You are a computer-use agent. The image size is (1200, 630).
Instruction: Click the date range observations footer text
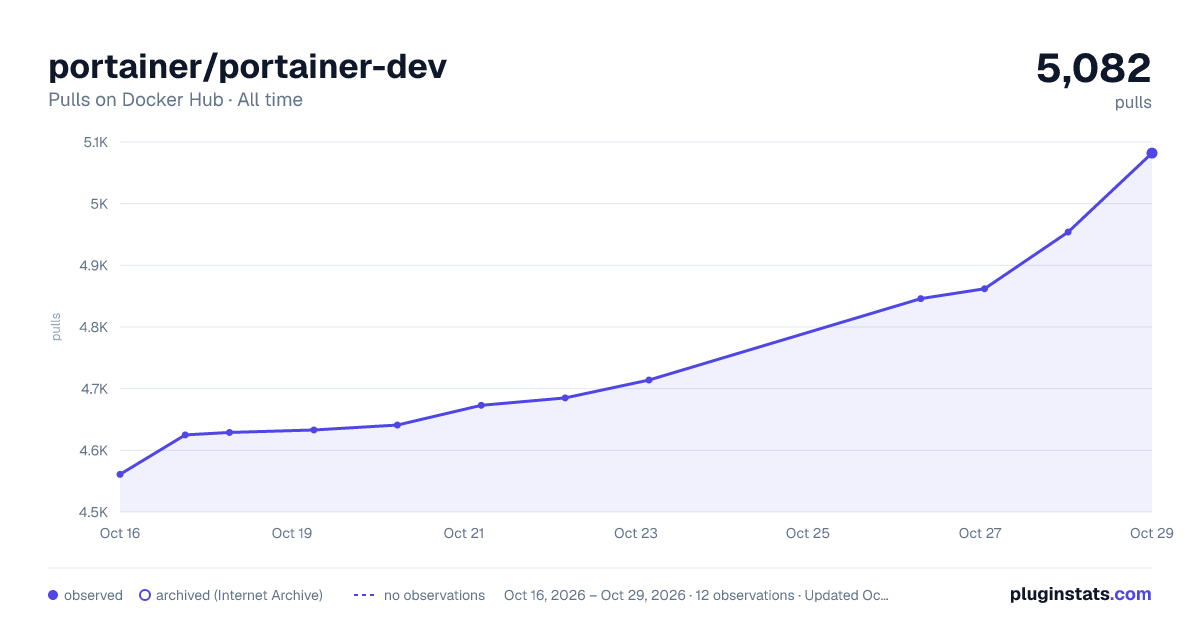coord(696,595)
